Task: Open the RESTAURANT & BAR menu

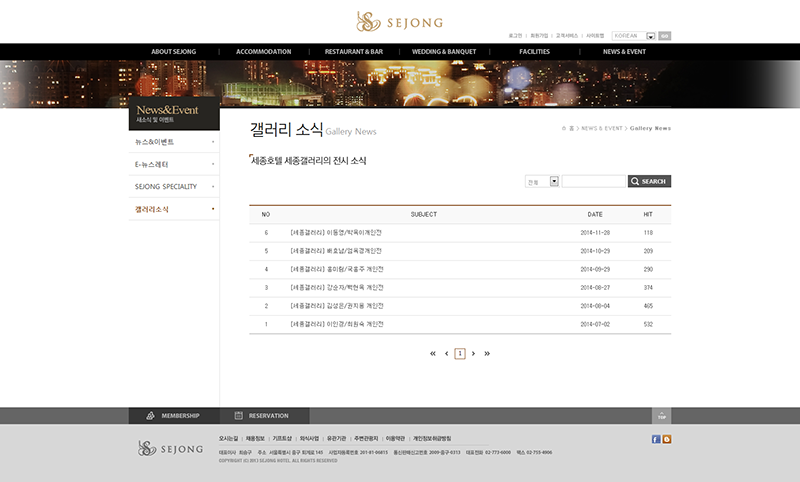Action: pyautogui.click(x=354, y=52)
